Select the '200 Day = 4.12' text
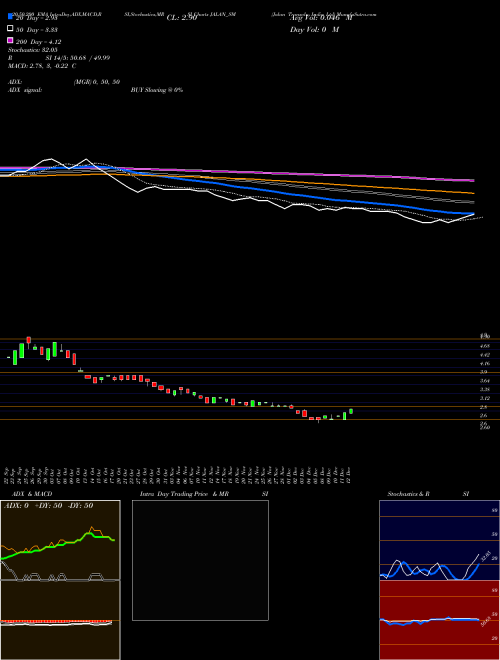The width and height of the screenshot is (500, 660). (x=39, y=42)
